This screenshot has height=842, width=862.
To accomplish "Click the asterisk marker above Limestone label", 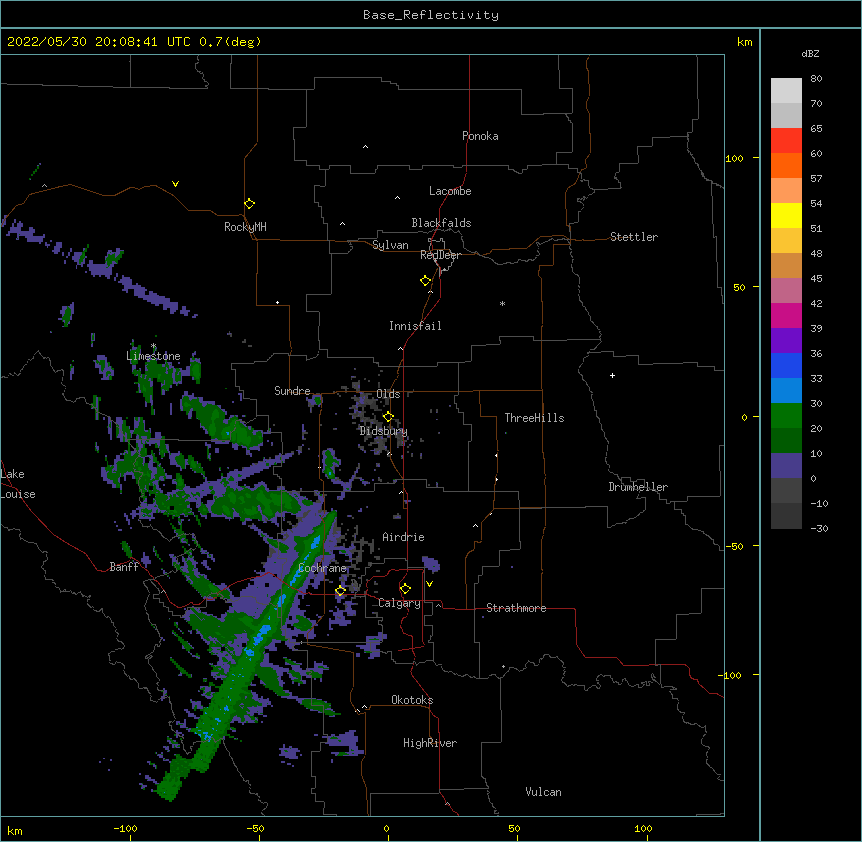I will [x=154, y=346].
